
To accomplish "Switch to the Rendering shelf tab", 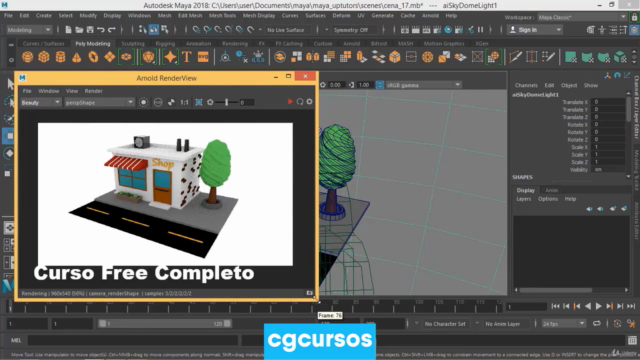I will 235,43.
